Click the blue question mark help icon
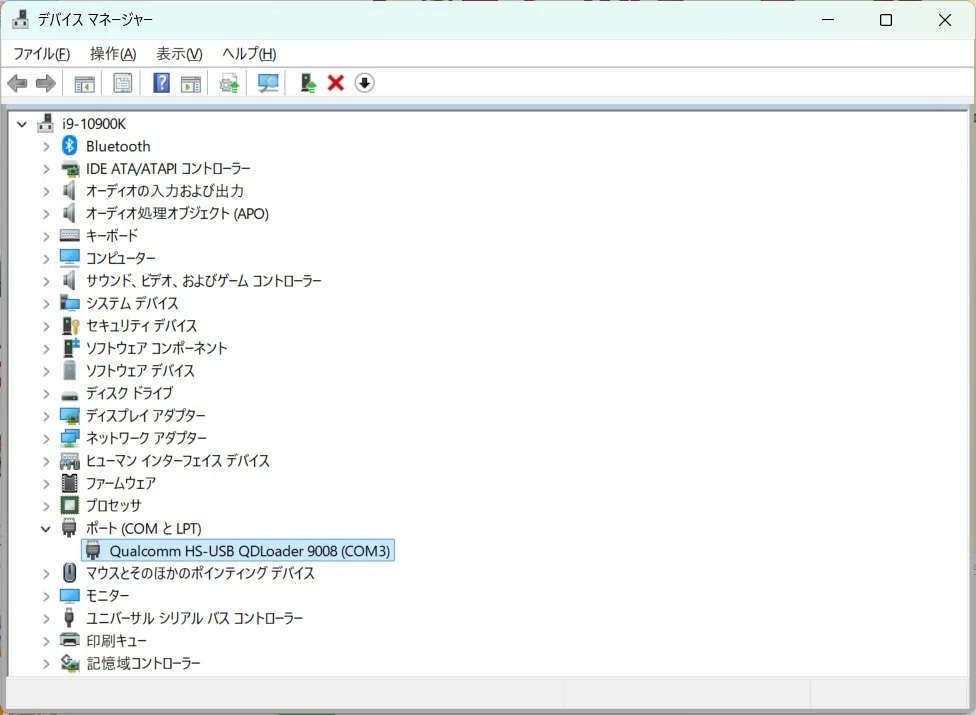Screen dimensions: 976x715 click(x=161, y=83)
